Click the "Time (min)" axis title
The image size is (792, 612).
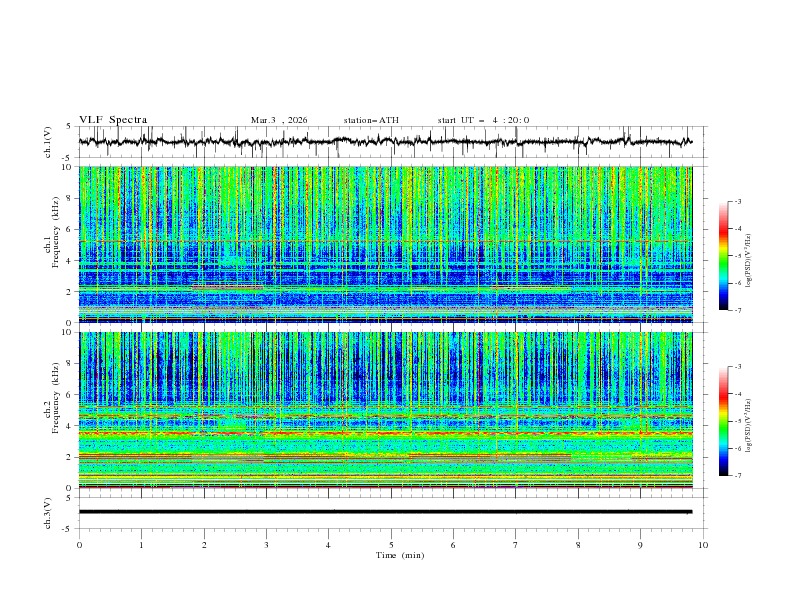point(400,555)
